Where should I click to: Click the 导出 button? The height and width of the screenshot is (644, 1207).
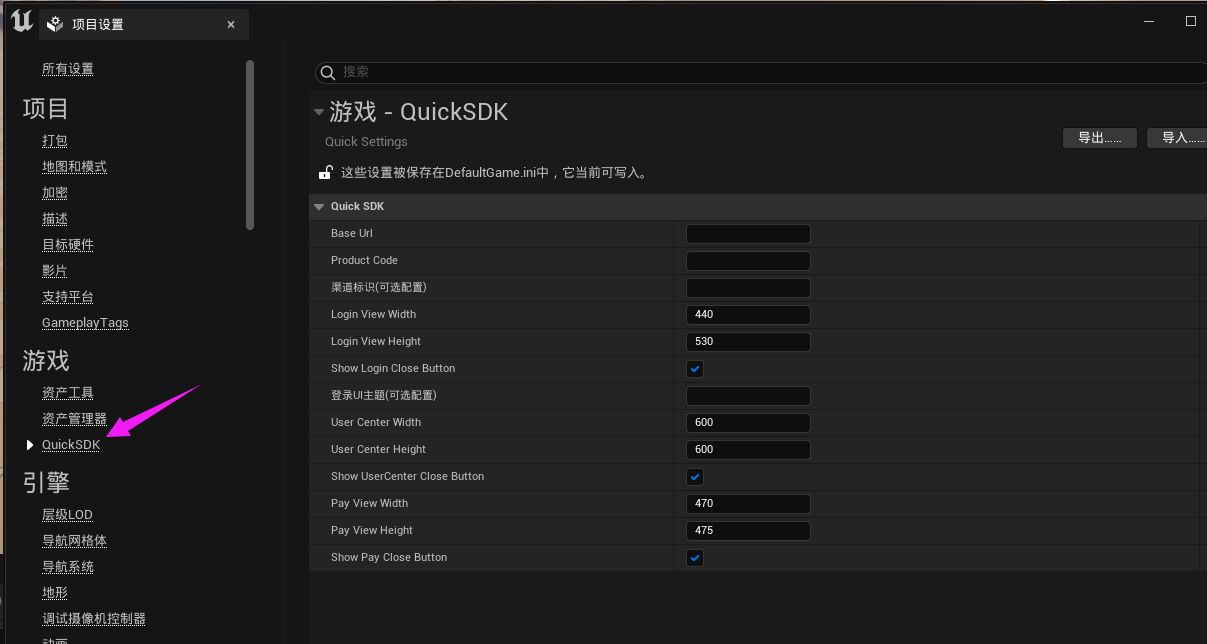tap(1099, 138)
